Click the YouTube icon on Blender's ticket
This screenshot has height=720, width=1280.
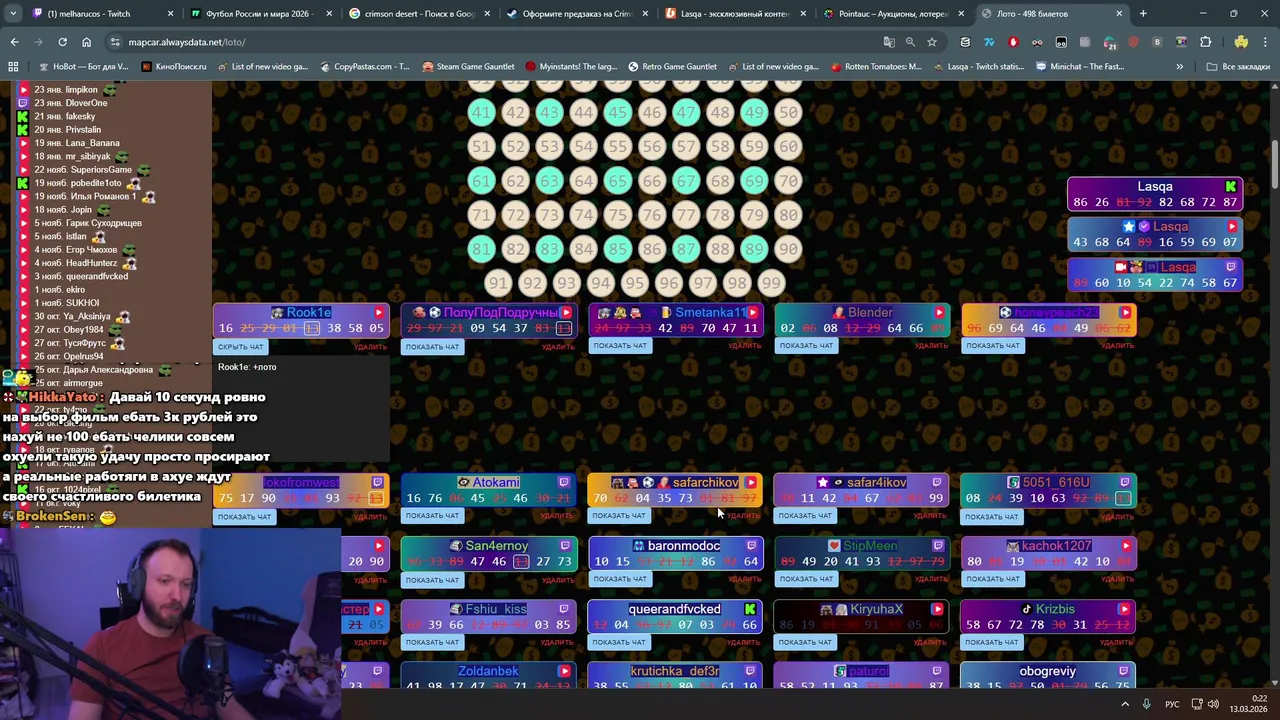[939, 313]
